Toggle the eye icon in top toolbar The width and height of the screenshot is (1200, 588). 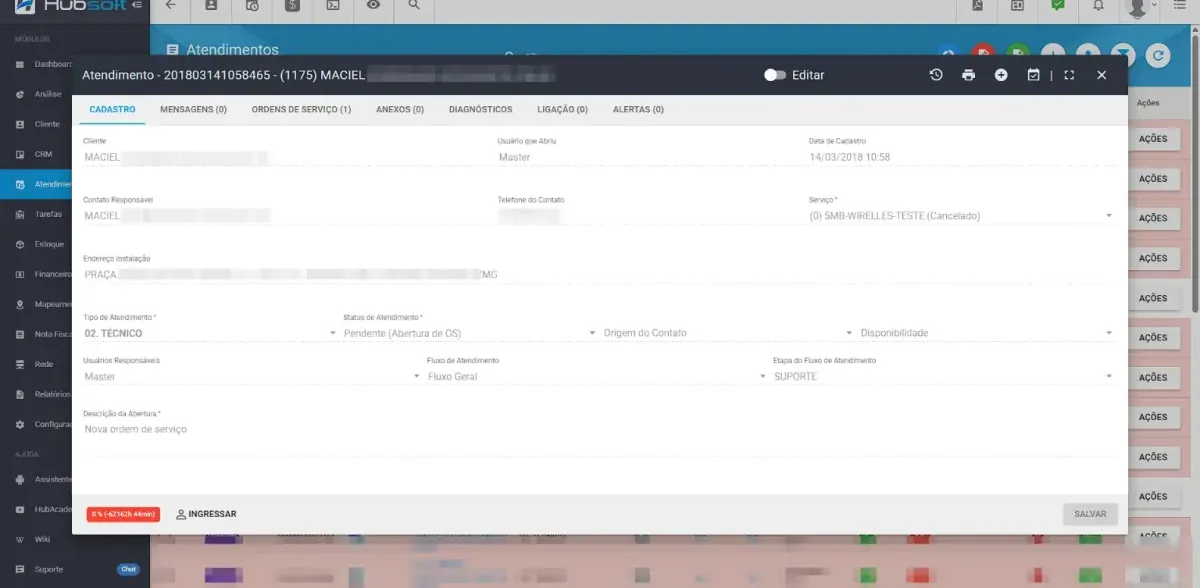pyautogui.click(x=374, y=5)
